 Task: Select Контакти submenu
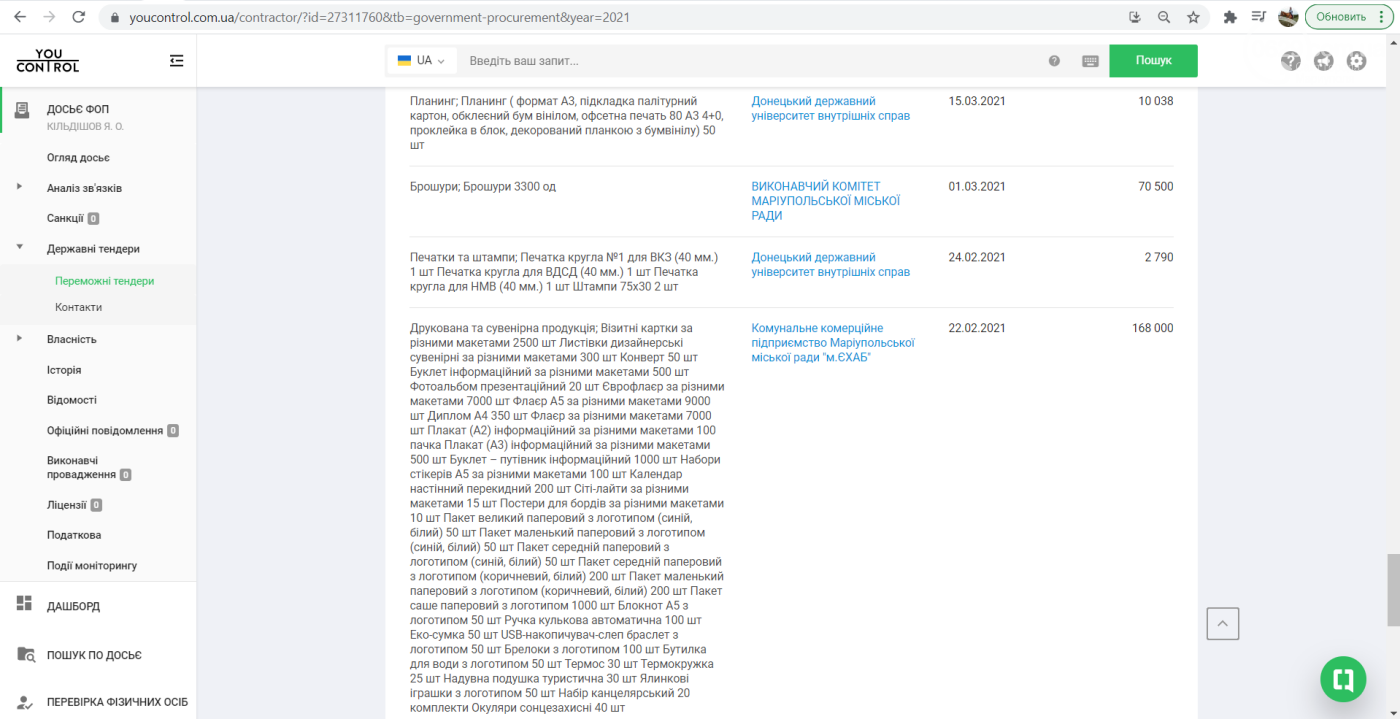[78, 307]
